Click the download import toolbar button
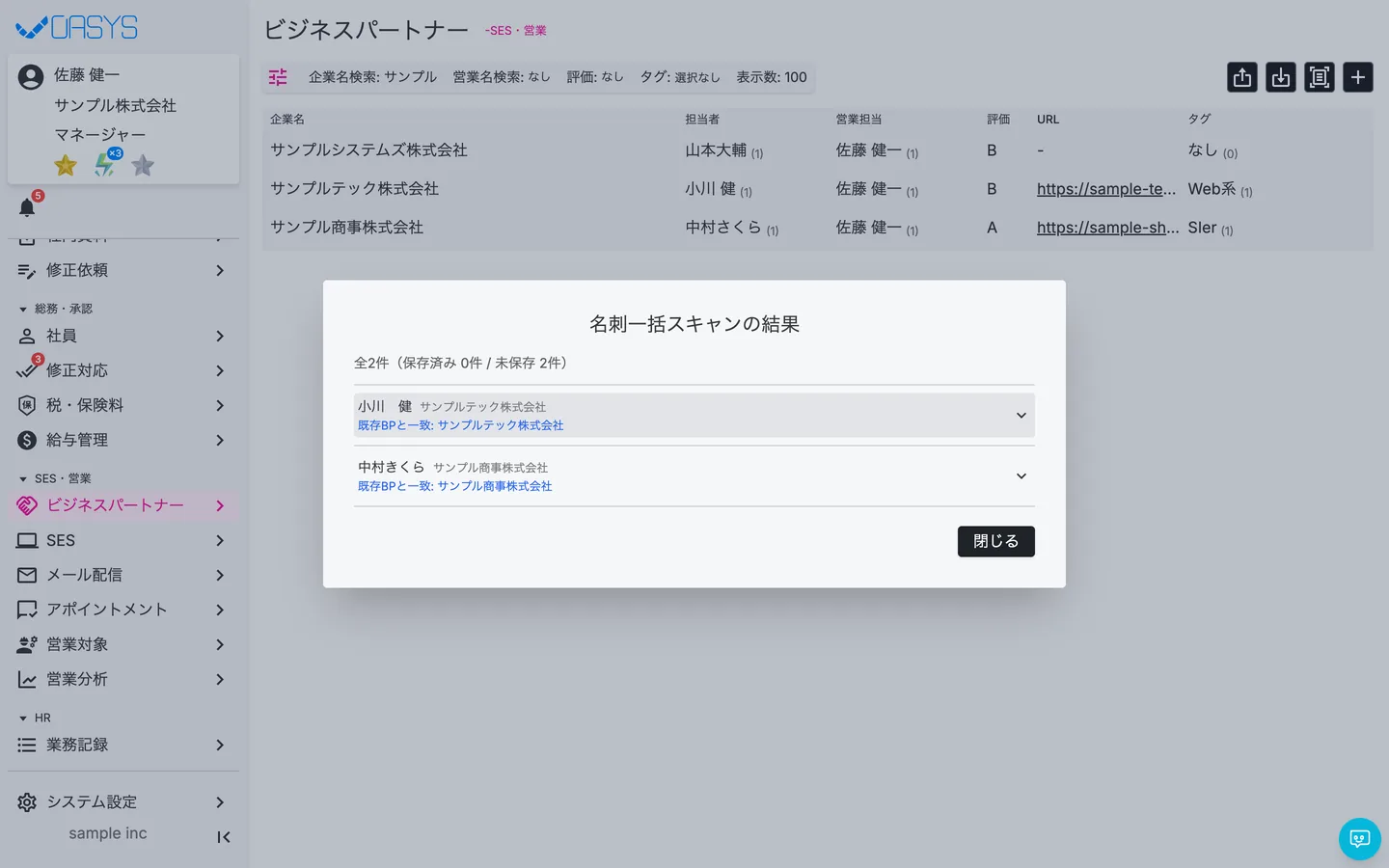Viewport: 1389px width, 868px height. point(1281,77)
